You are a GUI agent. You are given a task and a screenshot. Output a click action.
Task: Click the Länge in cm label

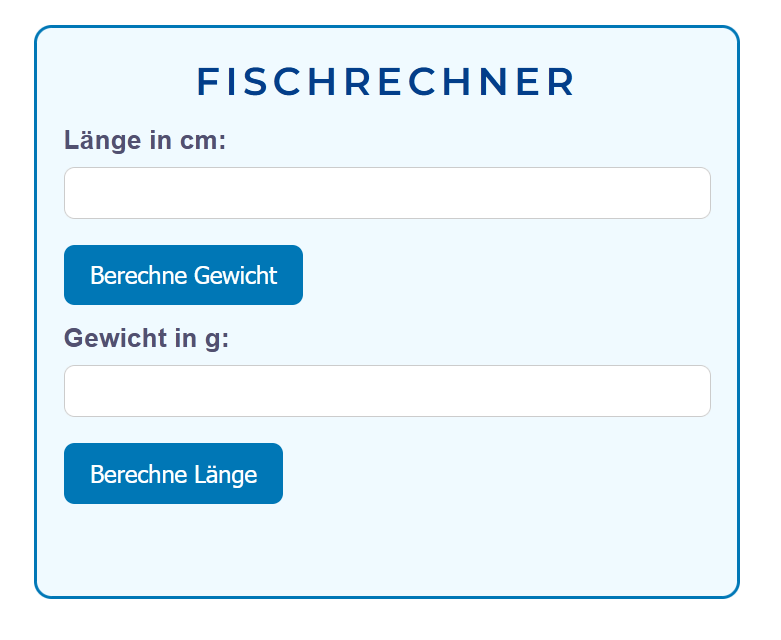(x=145, y=140)
